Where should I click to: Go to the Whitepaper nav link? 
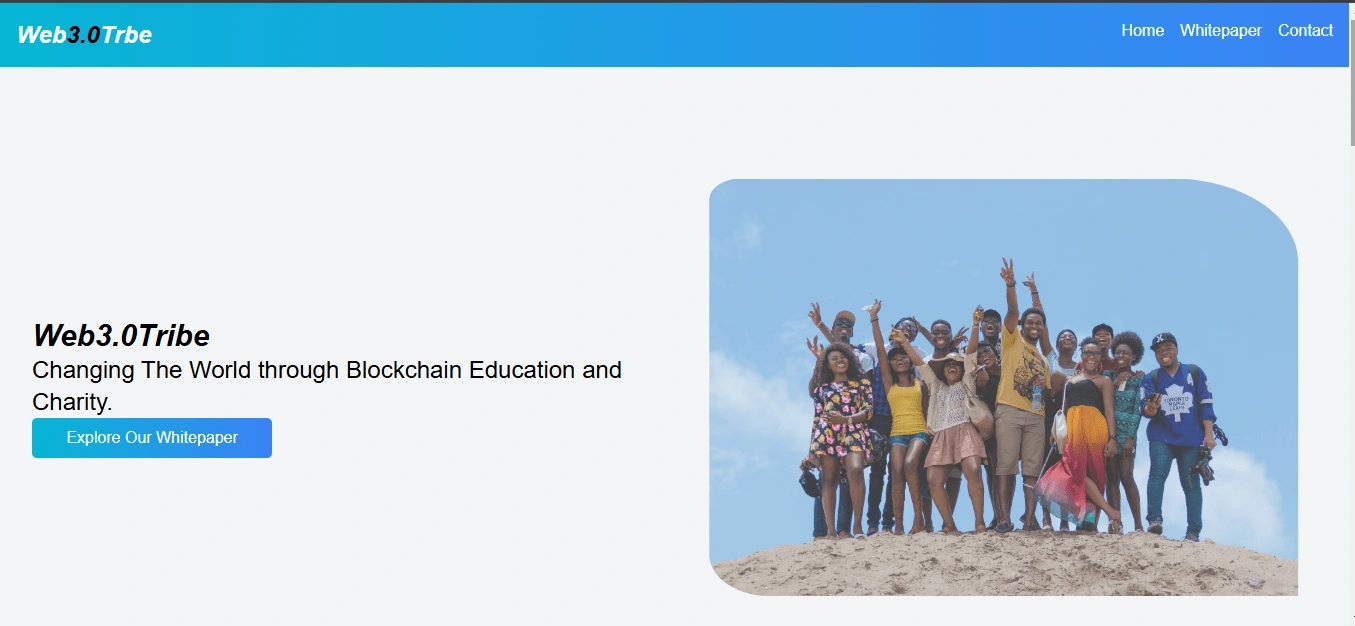[x=1220, y=31]
